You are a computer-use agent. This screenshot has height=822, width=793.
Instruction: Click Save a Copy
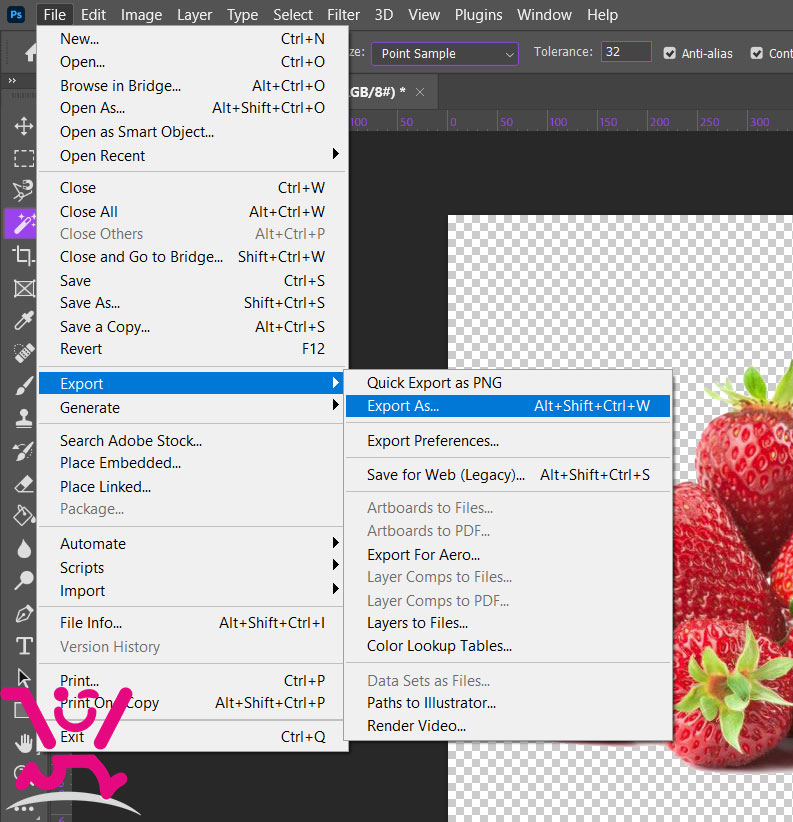[192, 327]
